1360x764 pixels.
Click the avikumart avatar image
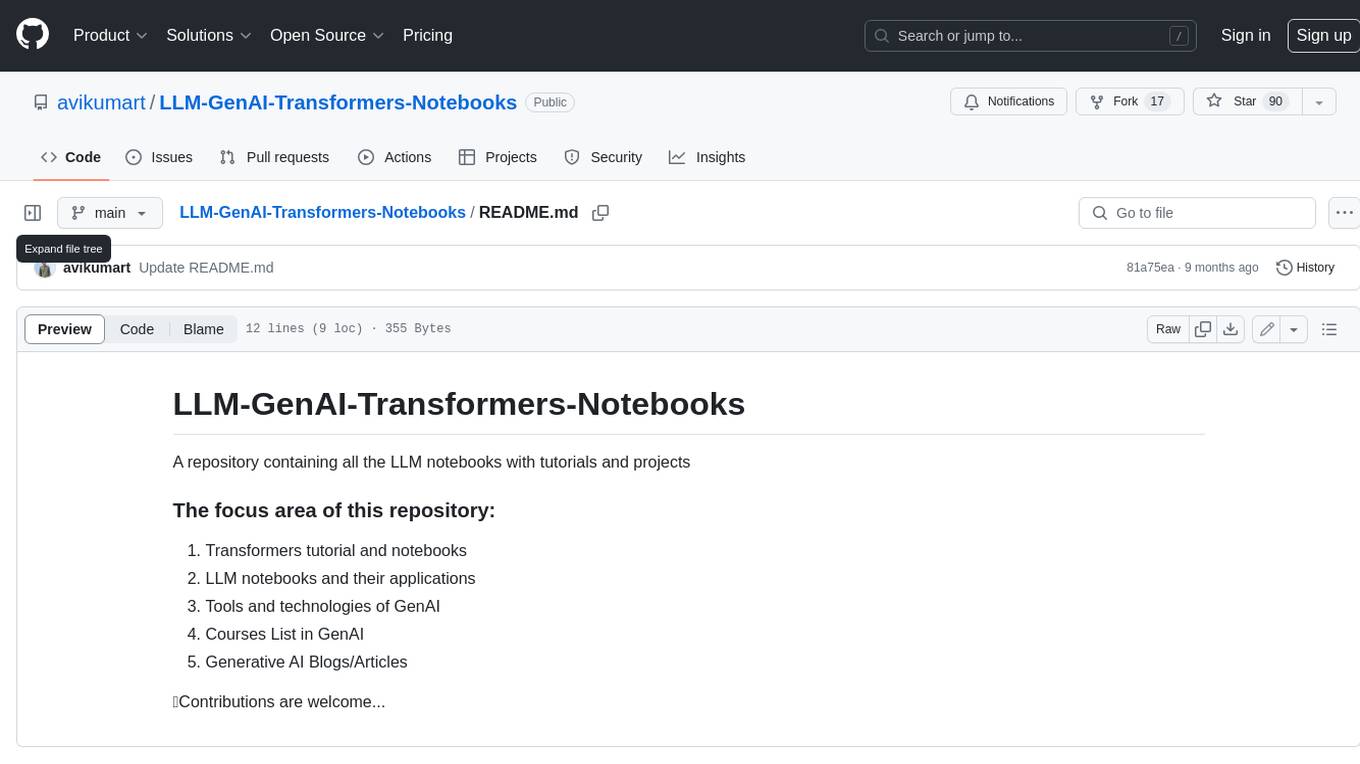coord(44,268)
